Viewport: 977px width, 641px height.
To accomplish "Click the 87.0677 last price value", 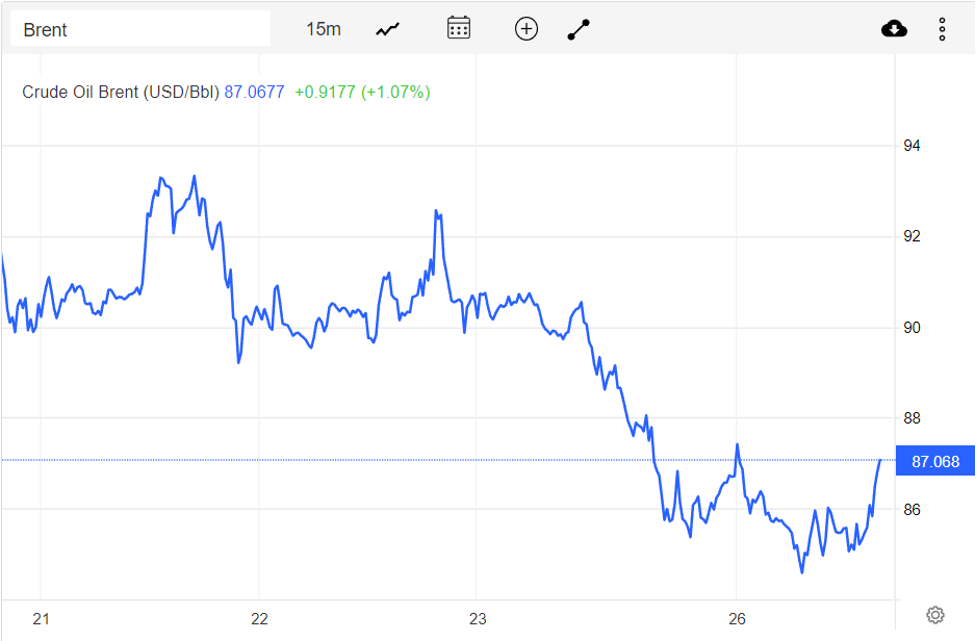I will point(254,92).
